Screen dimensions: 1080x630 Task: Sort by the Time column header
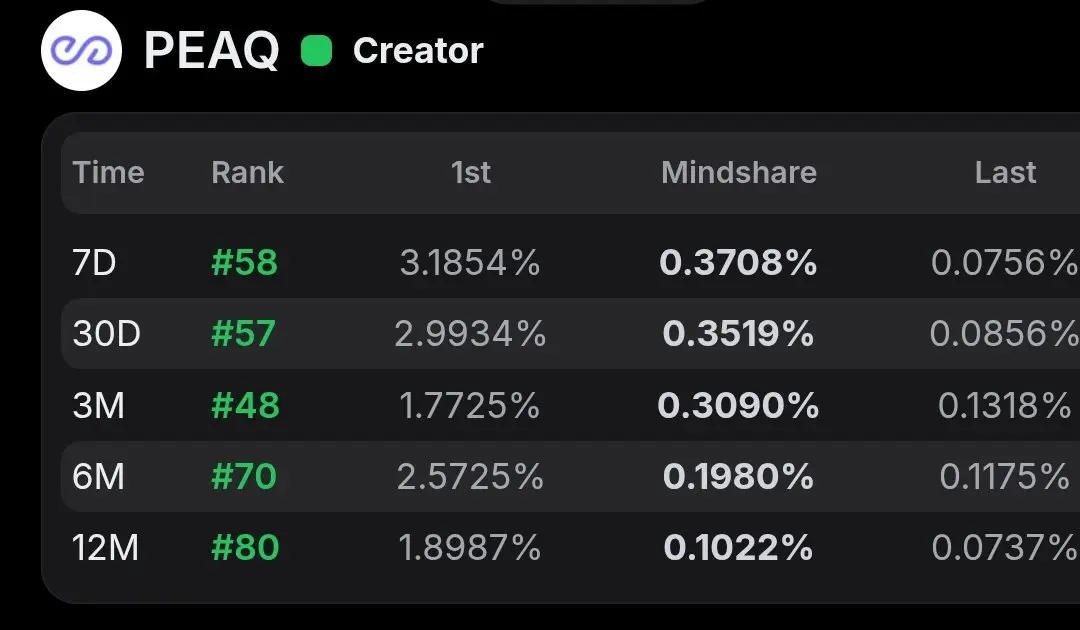tap(108, 172)
